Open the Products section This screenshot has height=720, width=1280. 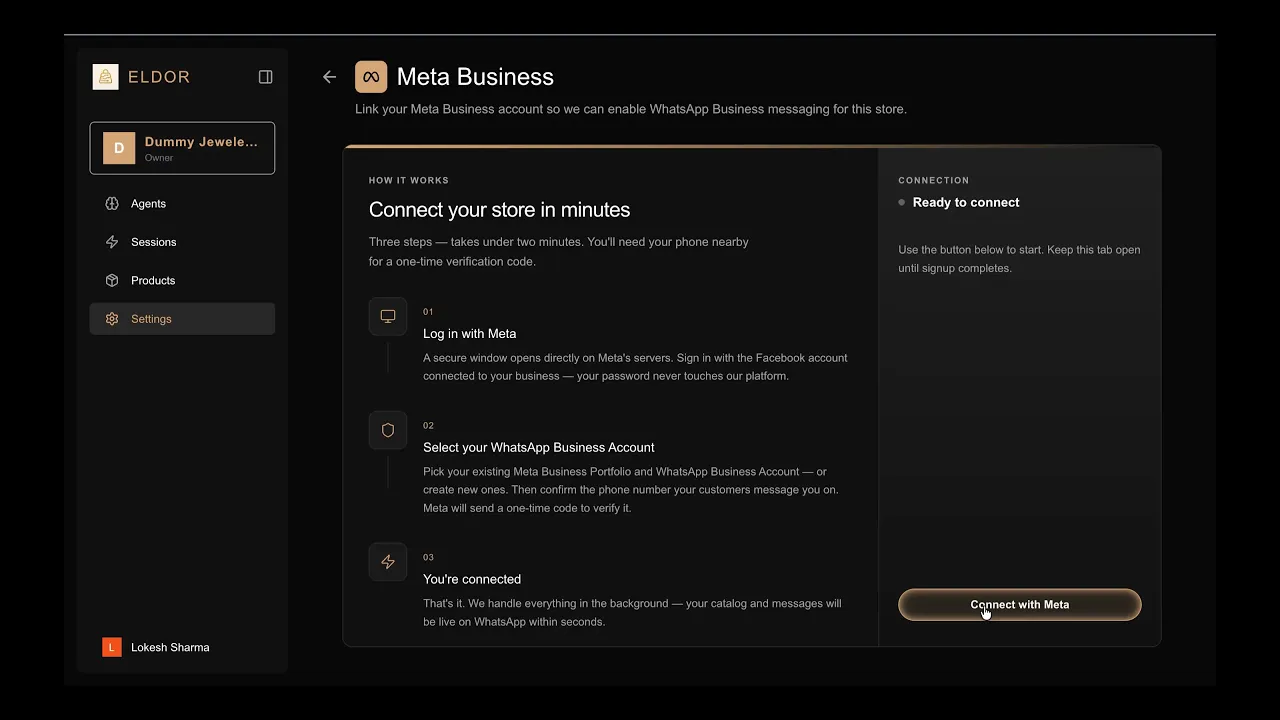point(182,280)
